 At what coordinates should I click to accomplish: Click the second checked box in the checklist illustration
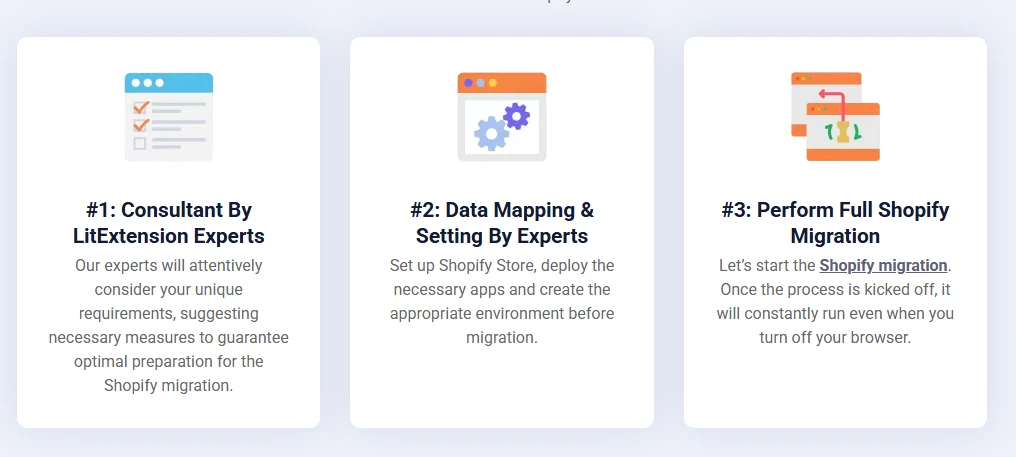(x=141, y=125)
